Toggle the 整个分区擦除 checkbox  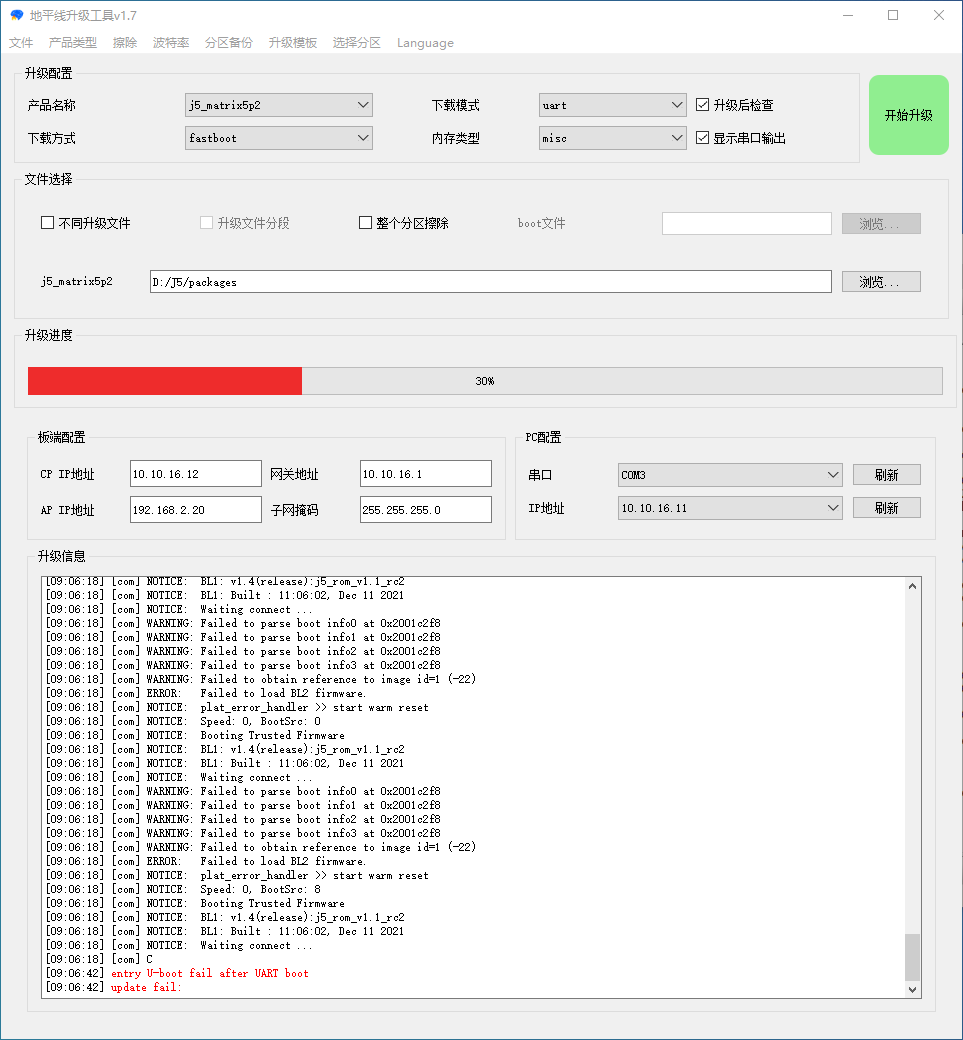[x=365, y=223]
